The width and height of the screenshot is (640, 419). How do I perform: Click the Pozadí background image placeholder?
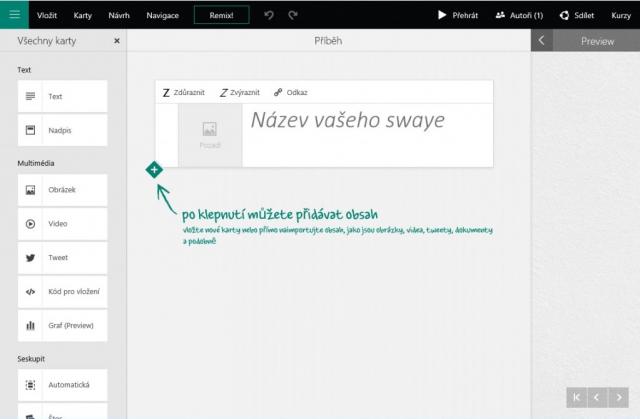[210, 134]
